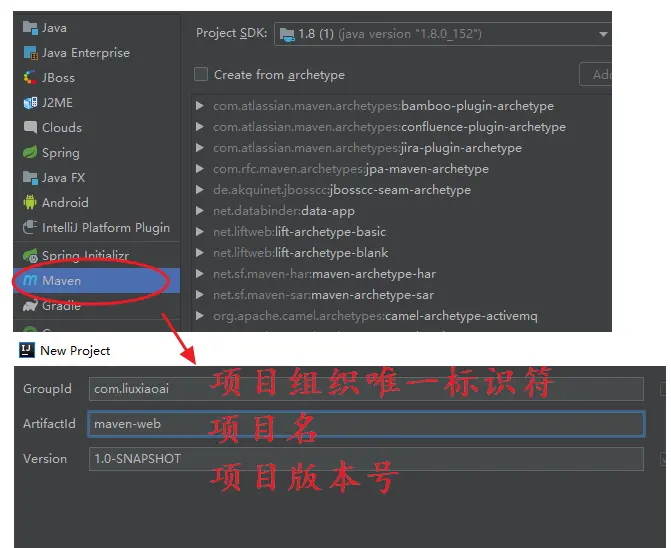Select Spring Initializr project type
Screen dimensions: 671x548
(96, 256)
